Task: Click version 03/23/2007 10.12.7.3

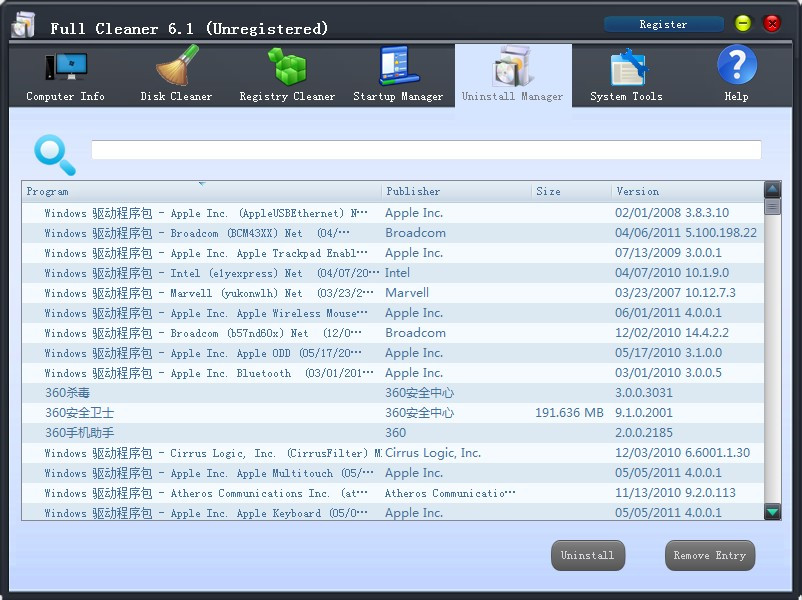Action: pos(675,293)
